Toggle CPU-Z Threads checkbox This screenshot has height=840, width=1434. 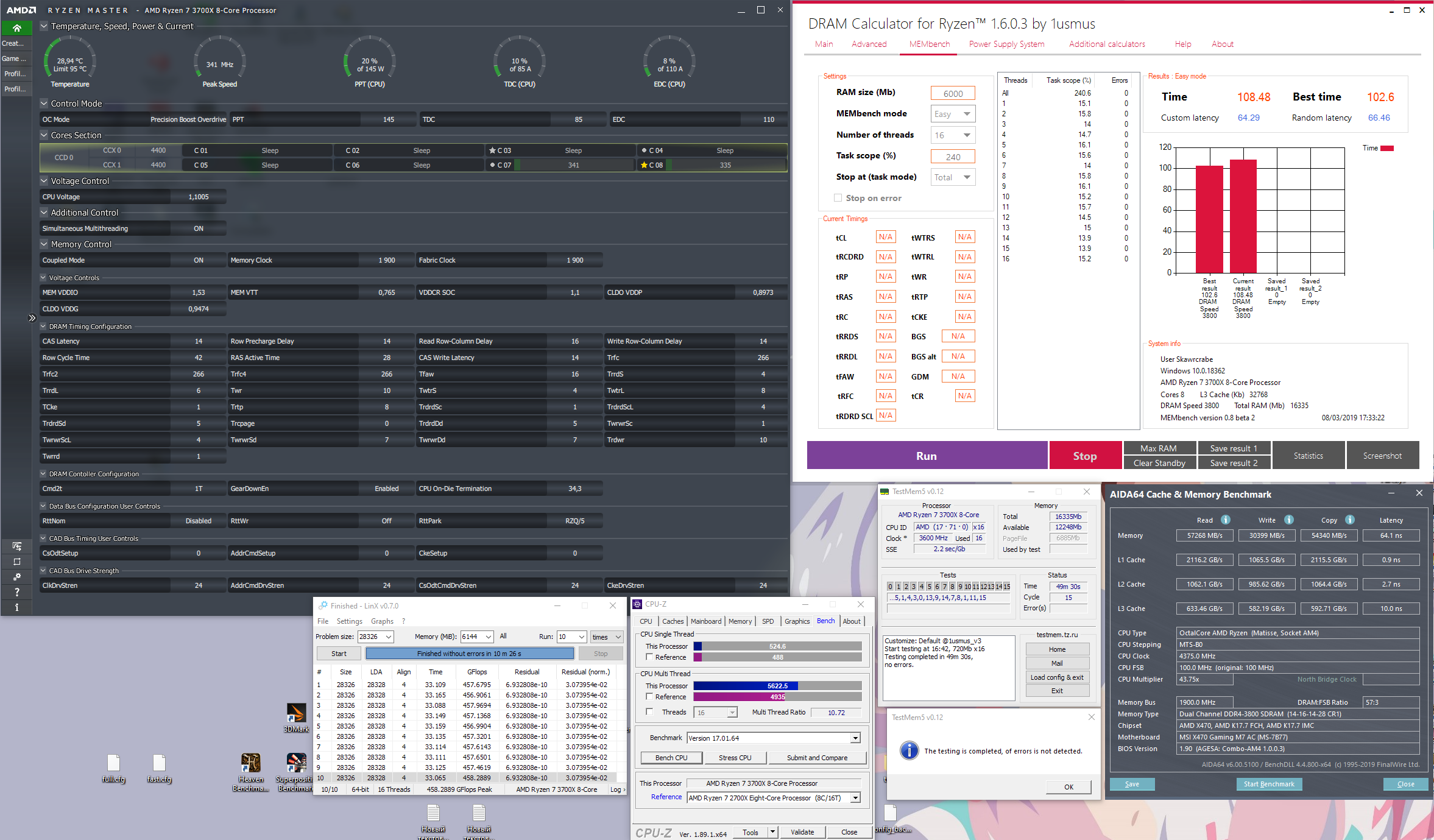coord(649,711)
